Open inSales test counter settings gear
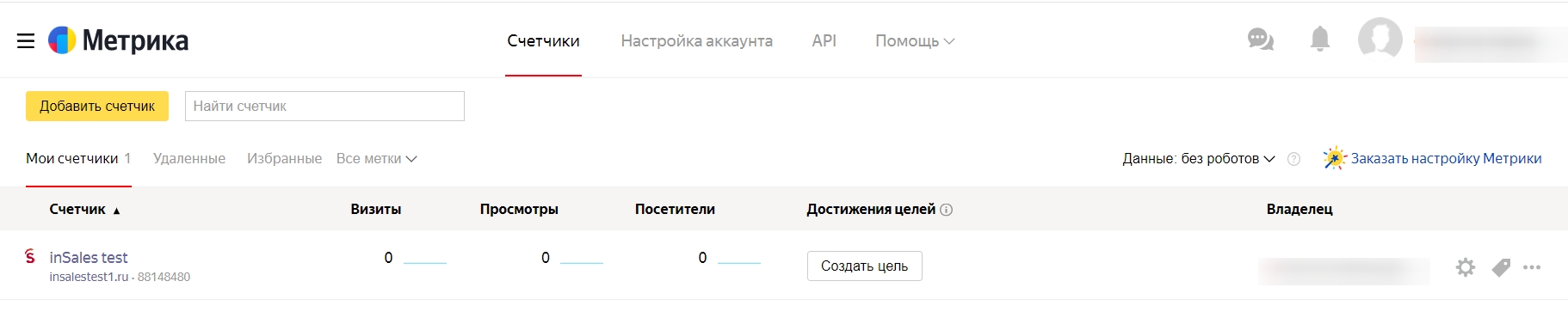Image resolution: width=1568 pixels, height=324 pixels. coord(1465,267)
